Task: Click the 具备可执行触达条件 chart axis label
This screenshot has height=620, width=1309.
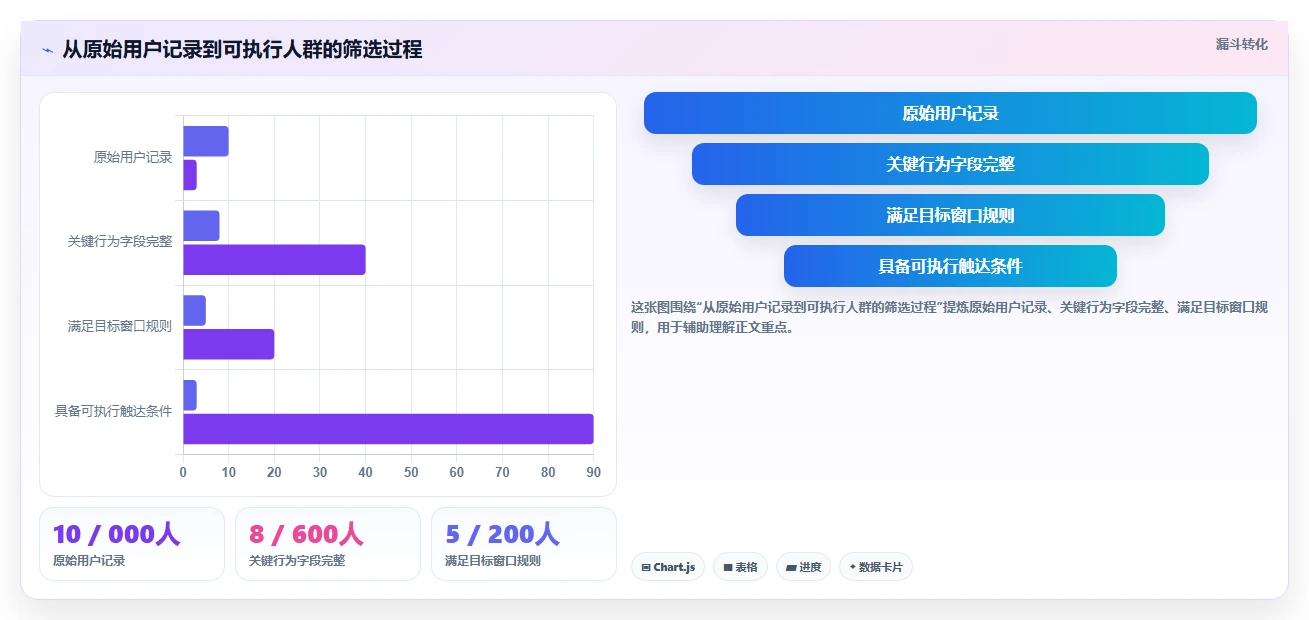Action: [114, 411]
